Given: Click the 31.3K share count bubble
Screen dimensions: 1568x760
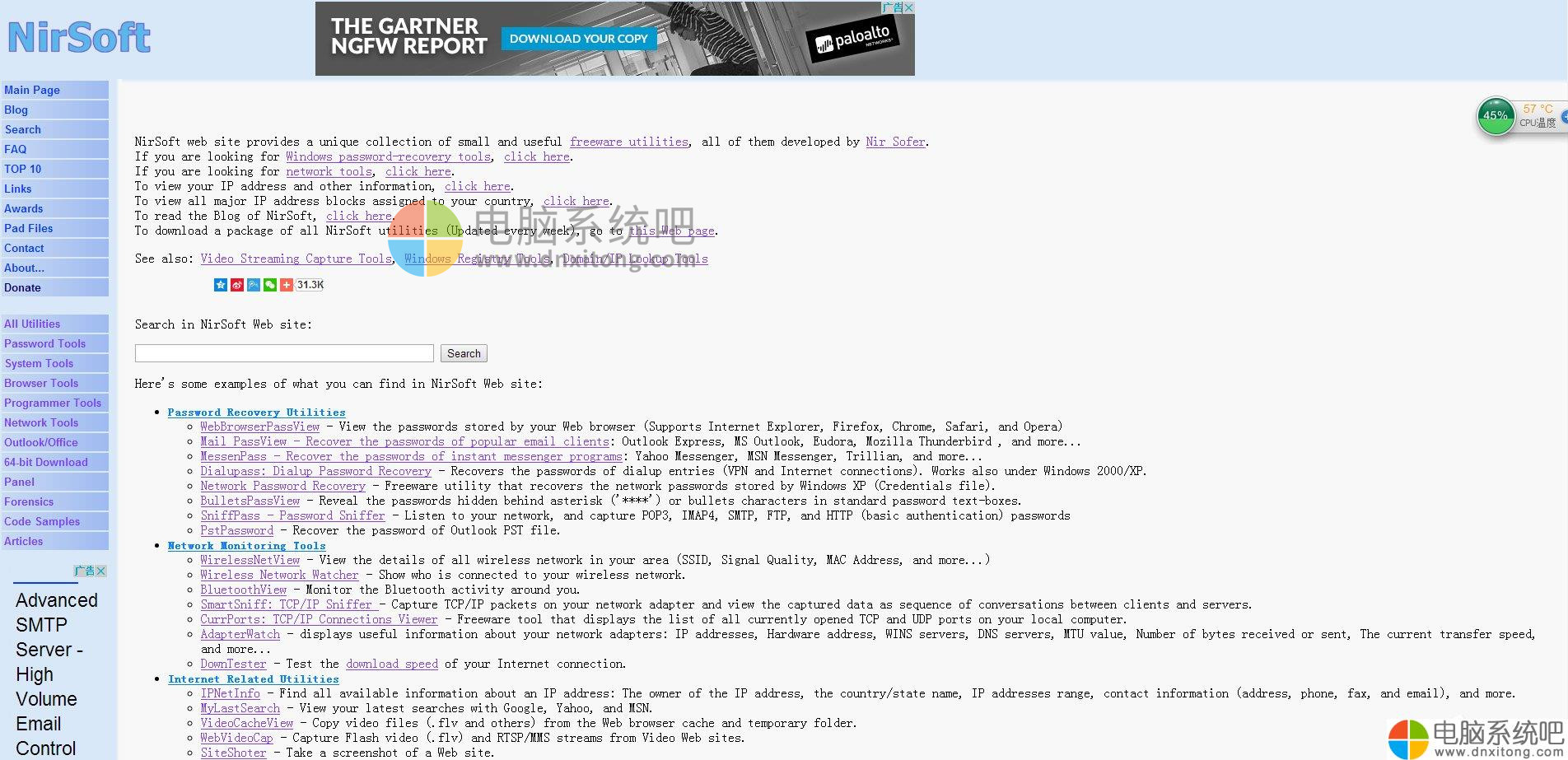Looking at the screenshot, I should pyautogui.click(x=310, y=285).
